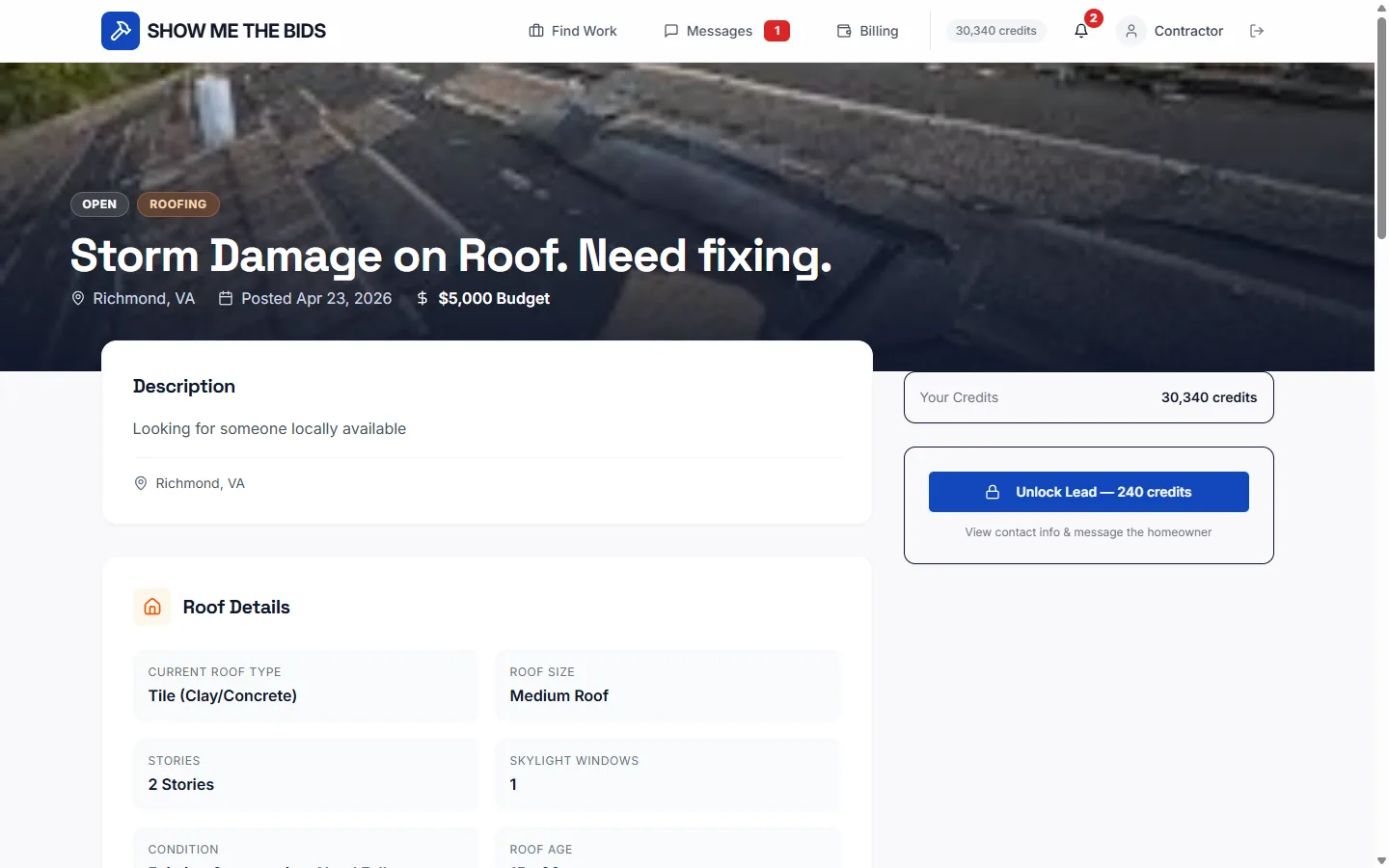
Task: Click the page vertical scrollbar thumb
Action: (1381, 127)
